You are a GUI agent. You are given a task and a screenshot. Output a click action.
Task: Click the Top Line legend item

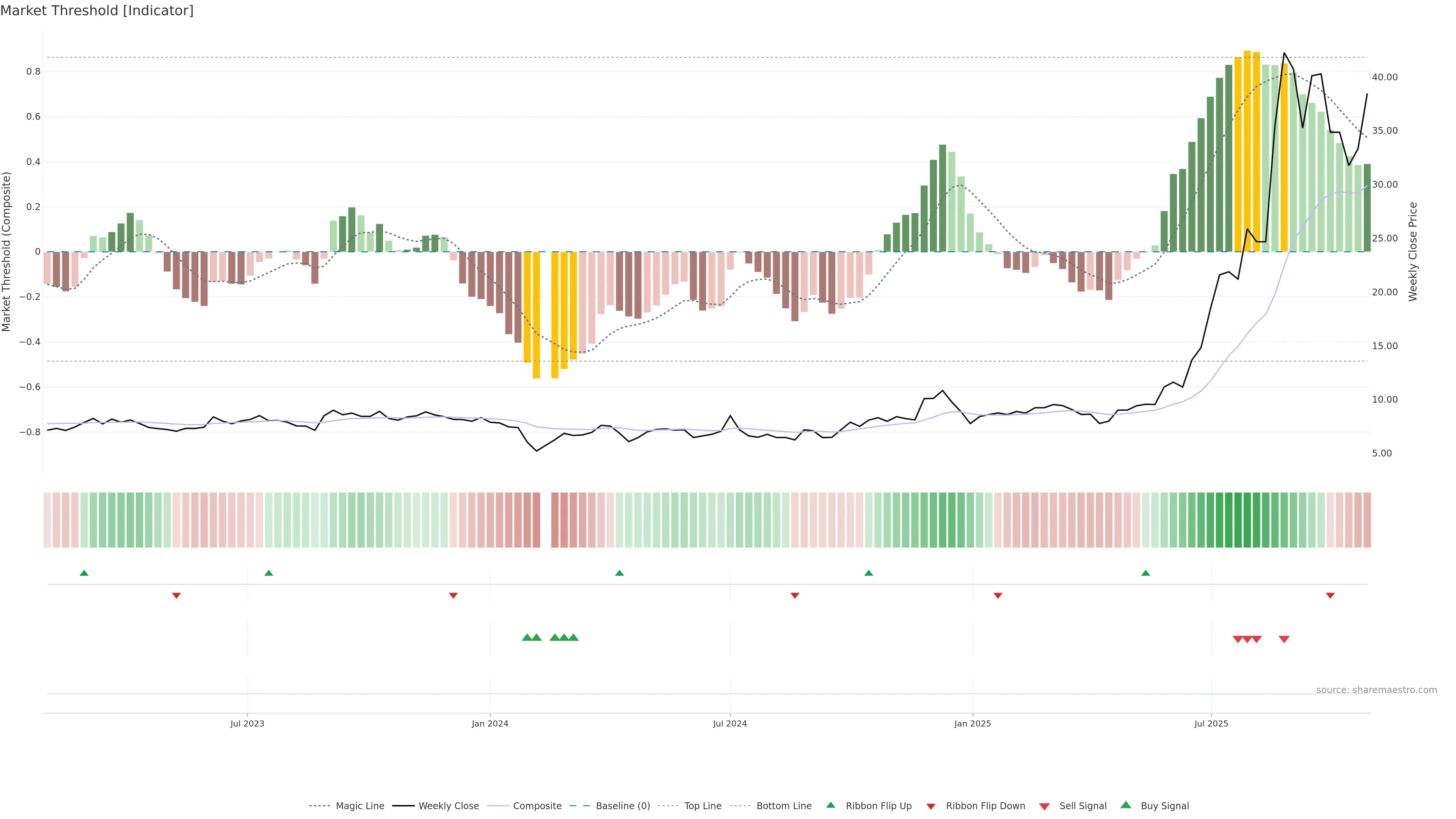coord(703,806)
